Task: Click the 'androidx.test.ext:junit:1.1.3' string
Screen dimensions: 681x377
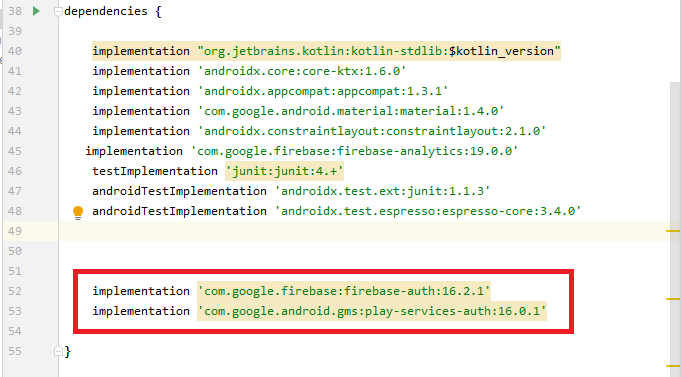Action: point(383,191)
